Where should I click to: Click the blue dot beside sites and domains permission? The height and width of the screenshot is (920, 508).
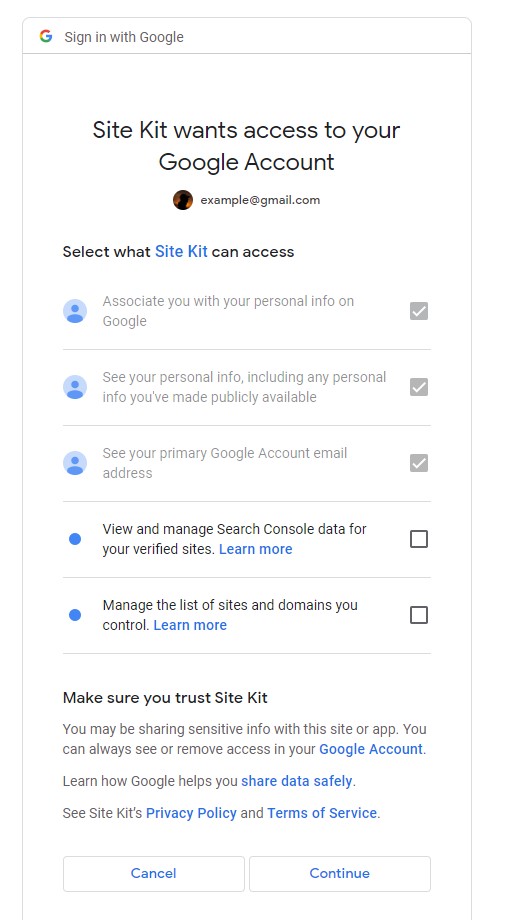tap(75, 615)
